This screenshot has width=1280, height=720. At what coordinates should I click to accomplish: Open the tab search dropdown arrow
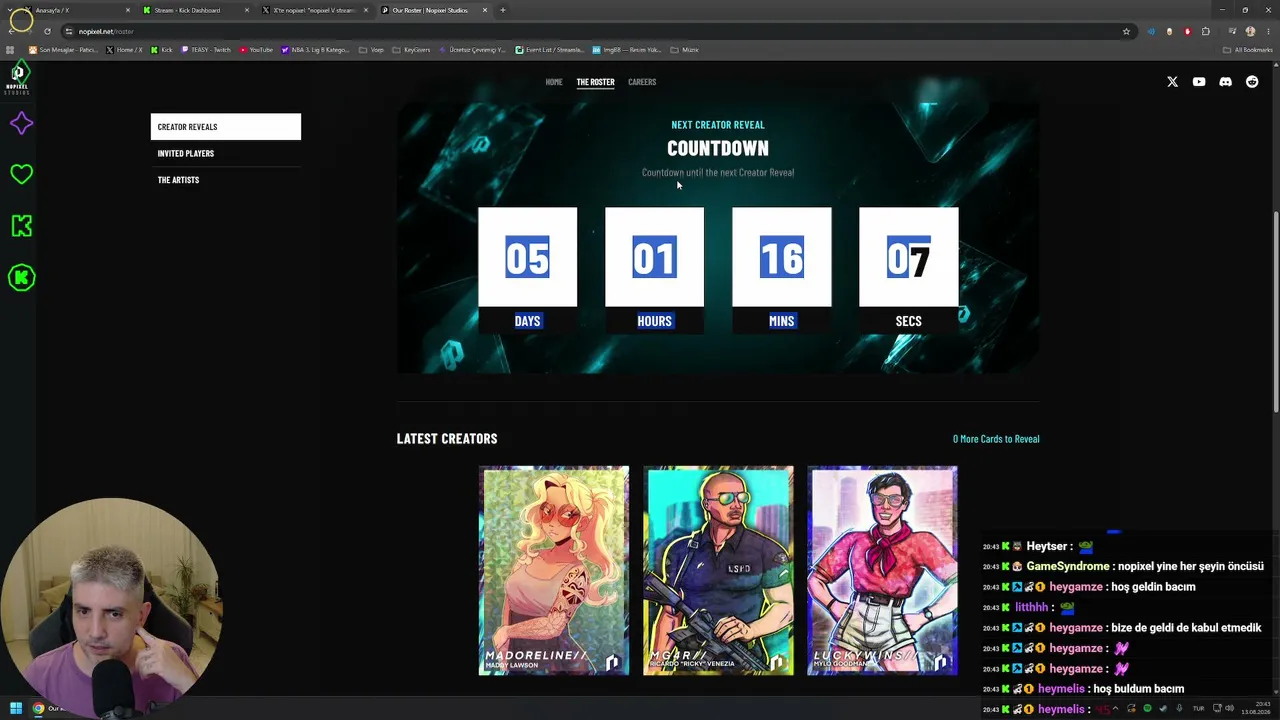pyautogui.click(x=11, y=10)
